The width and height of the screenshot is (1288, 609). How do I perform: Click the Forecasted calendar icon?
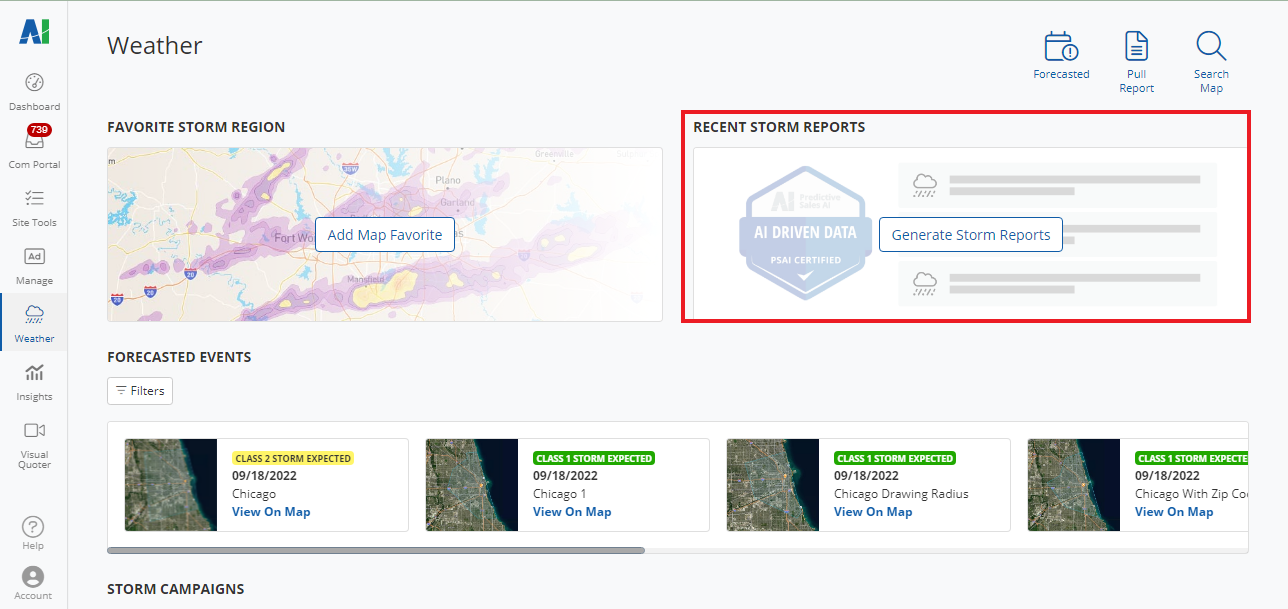coord(1061,47)
